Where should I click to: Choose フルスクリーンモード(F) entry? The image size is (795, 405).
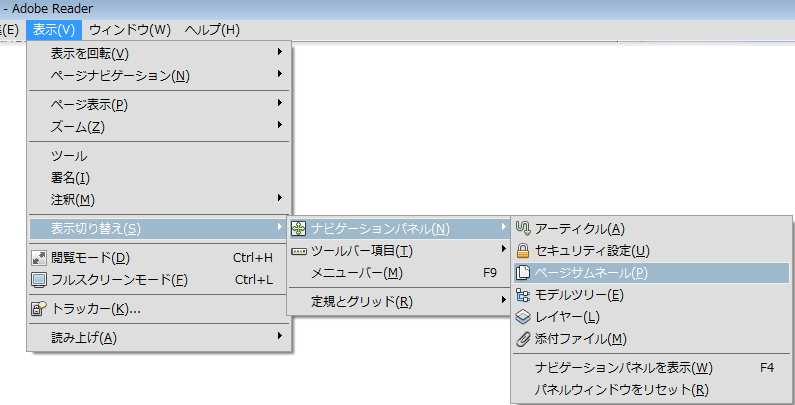coord(159,280)
